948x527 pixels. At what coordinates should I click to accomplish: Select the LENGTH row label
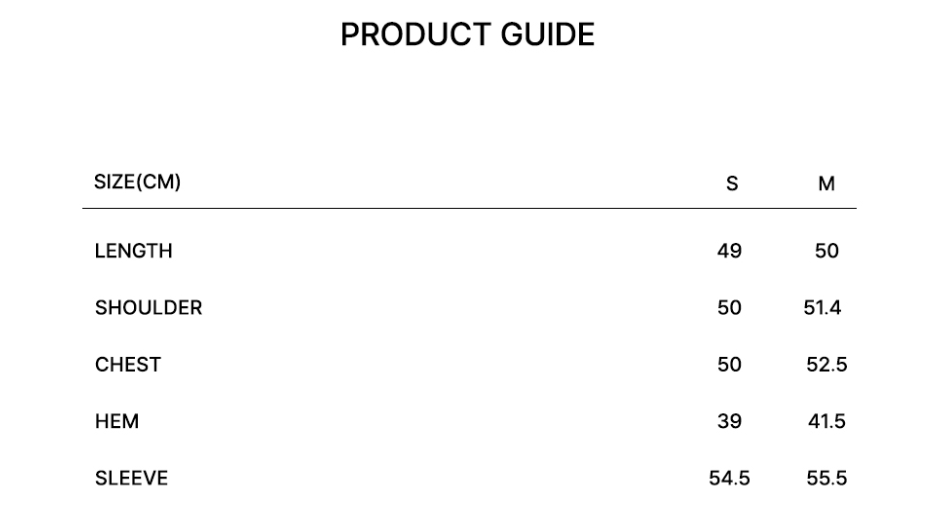[134, 251]
